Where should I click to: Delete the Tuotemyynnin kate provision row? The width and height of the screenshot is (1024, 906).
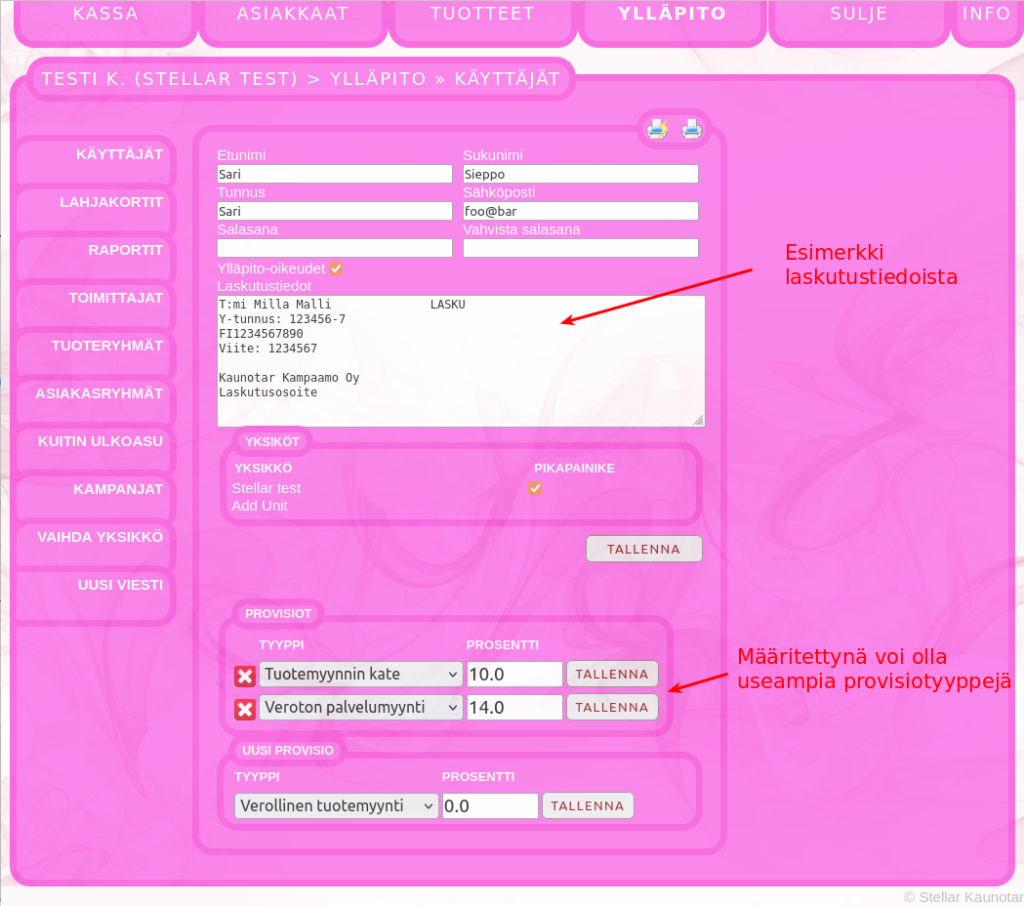(245, 676)
